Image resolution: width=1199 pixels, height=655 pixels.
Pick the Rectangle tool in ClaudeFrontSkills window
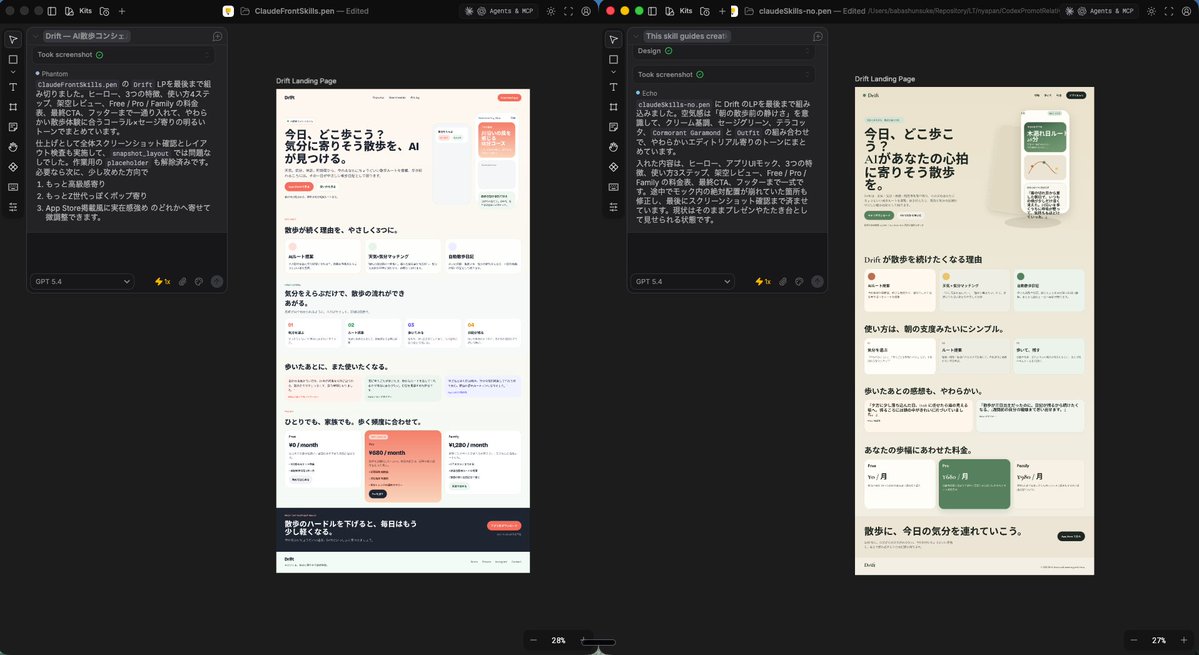[x=13, y=60]
